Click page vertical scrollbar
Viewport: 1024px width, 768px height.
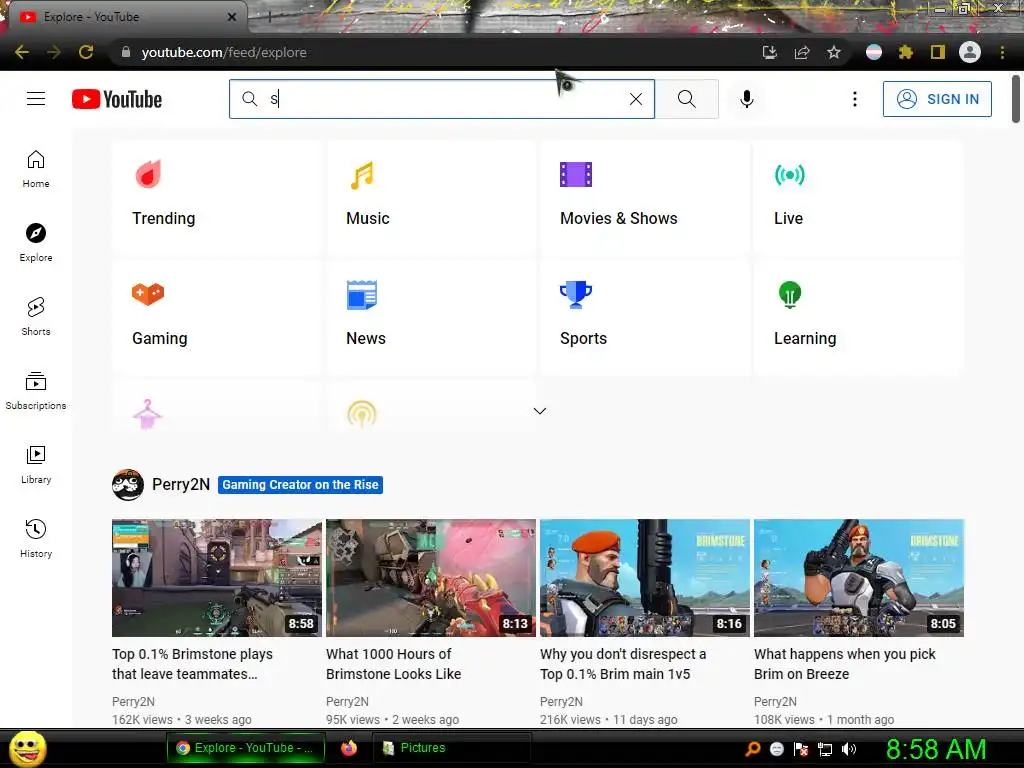[1016, 99]
